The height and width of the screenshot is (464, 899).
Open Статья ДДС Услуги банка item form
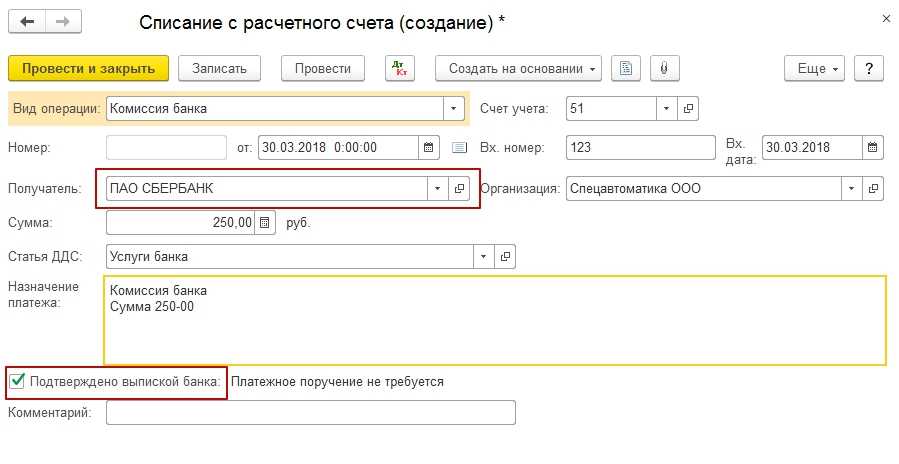pos(505,256)
